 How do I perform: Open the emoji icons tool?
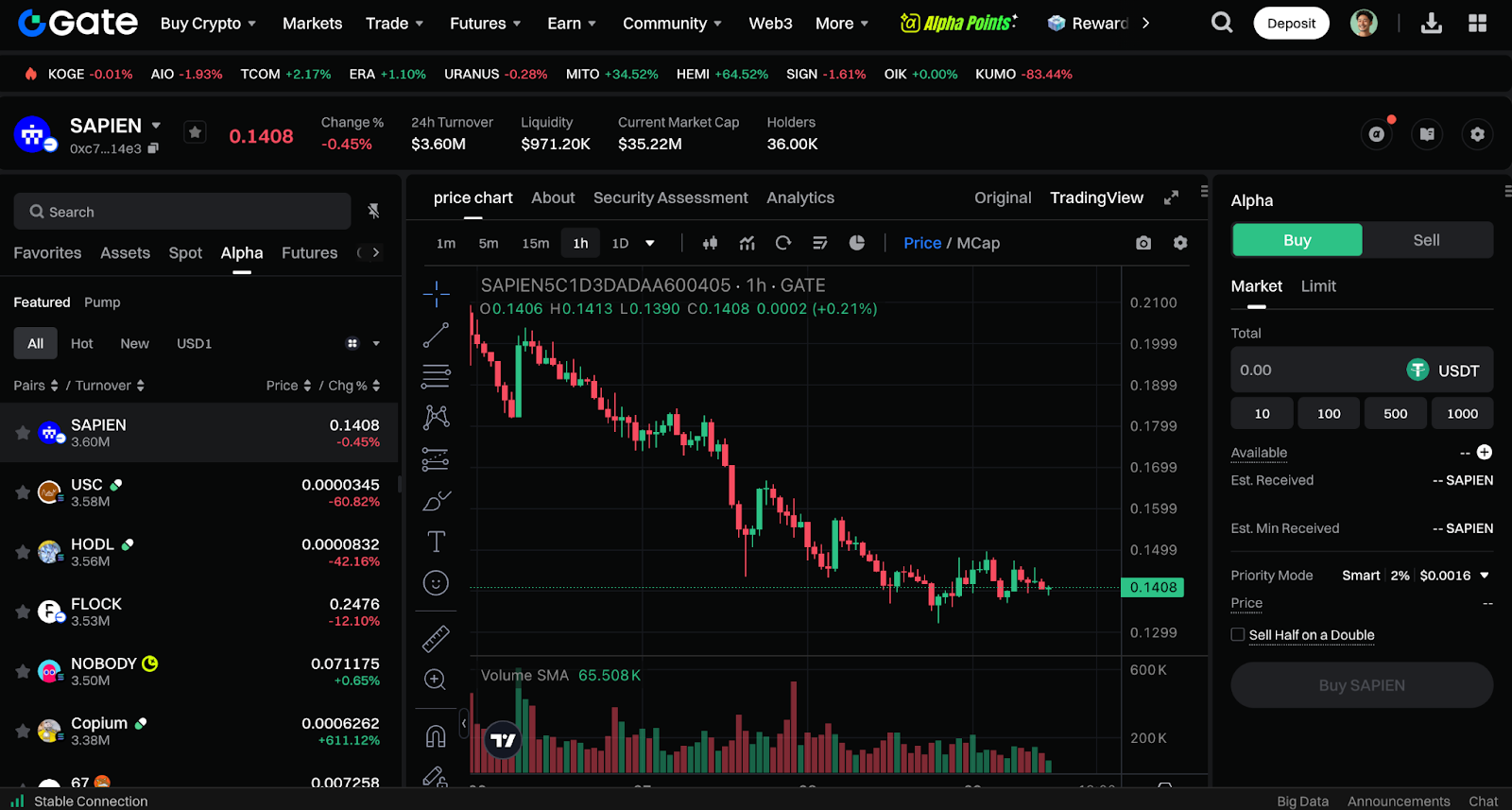coord(436,583)
